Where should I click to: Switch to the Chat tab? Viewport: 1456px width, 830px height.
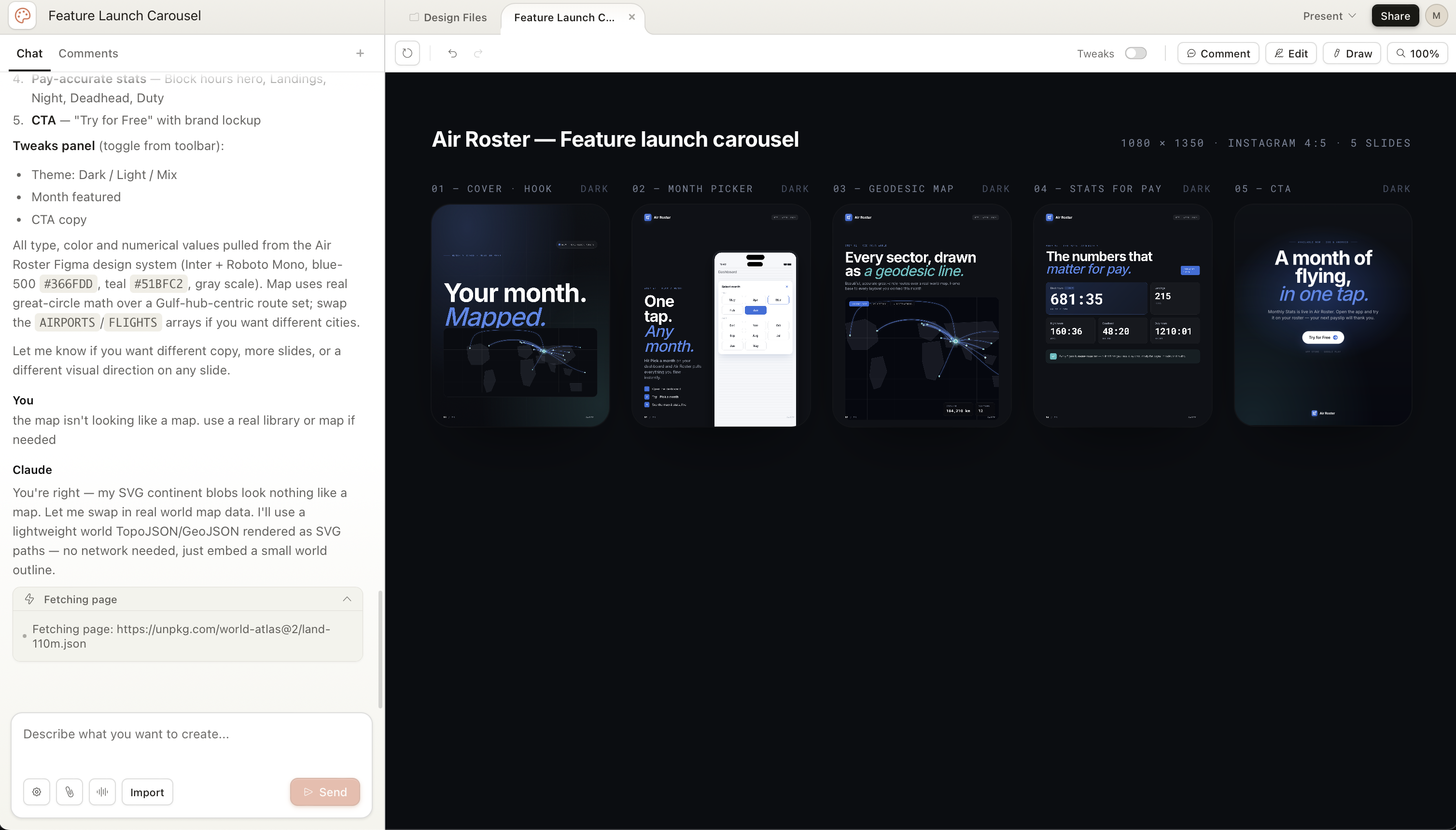pyautogui.click(x=29, y=53)
